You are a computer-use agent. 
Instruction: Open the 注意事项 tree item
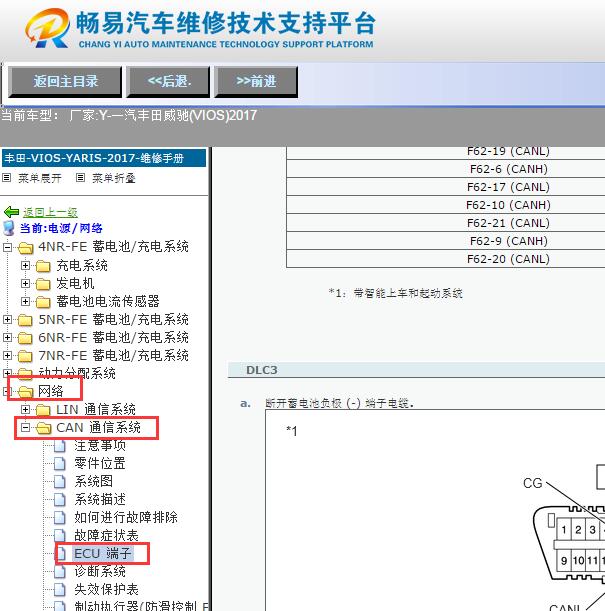(x=100, y=445)
